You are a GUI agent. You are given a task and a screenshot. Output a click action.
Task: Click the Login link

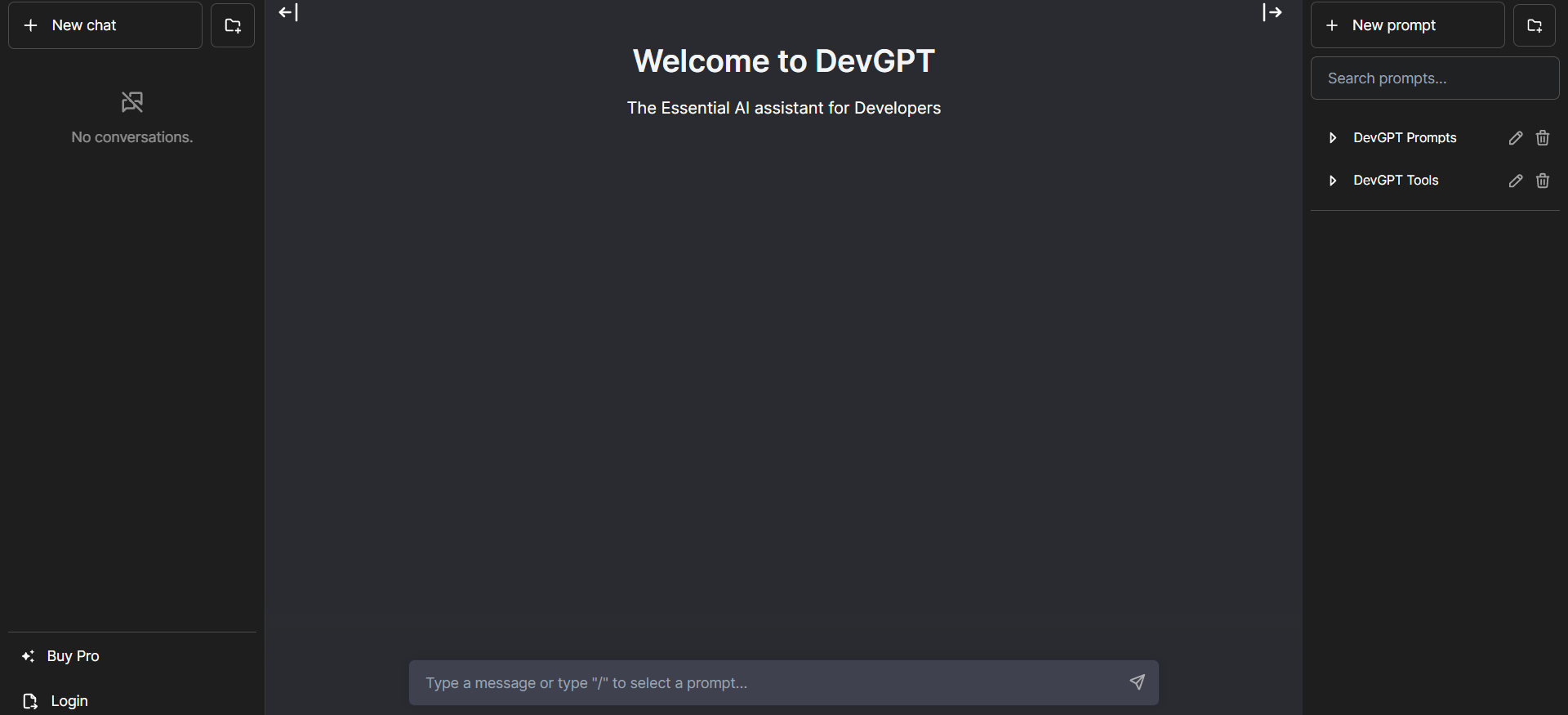click(69, 701)
